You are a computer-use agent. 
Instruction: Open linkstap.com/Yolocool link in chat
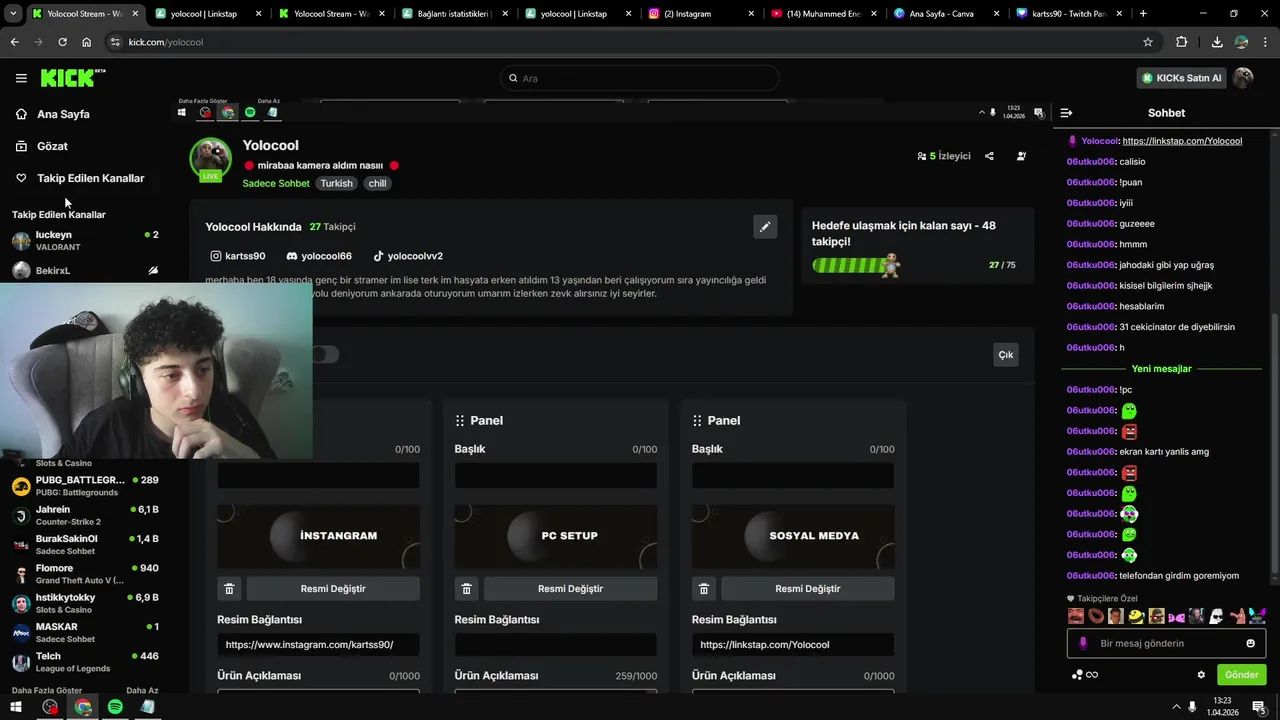[1182, 141]
